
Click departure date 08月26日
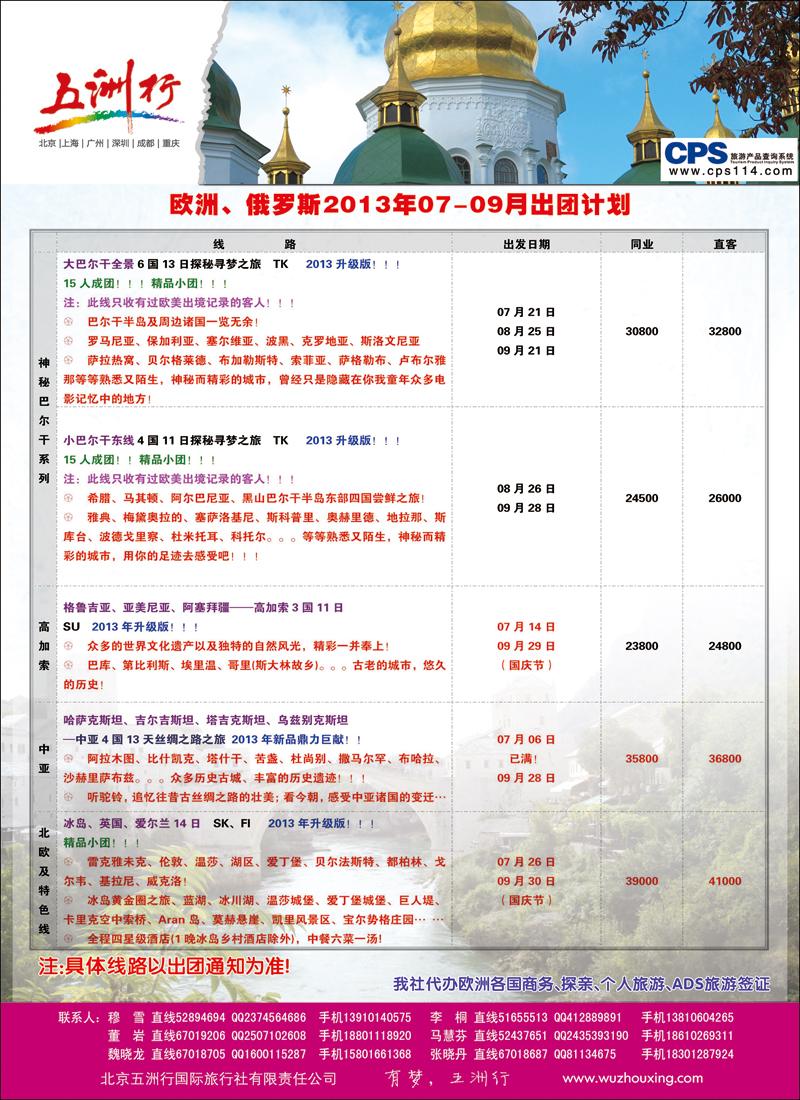tap(526, 488)
